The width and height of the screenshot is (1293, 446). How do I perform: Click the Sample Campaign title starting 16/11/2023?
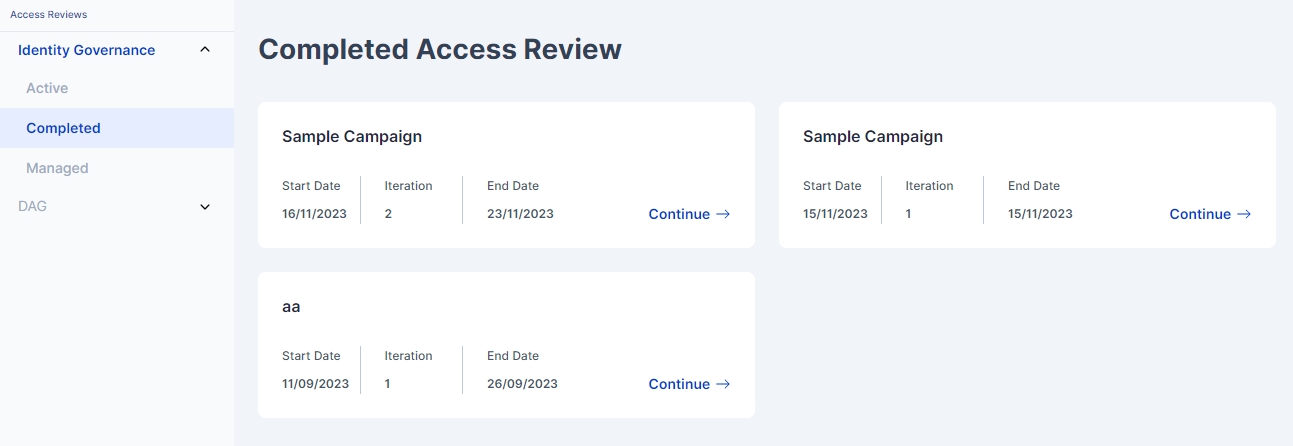352,136
